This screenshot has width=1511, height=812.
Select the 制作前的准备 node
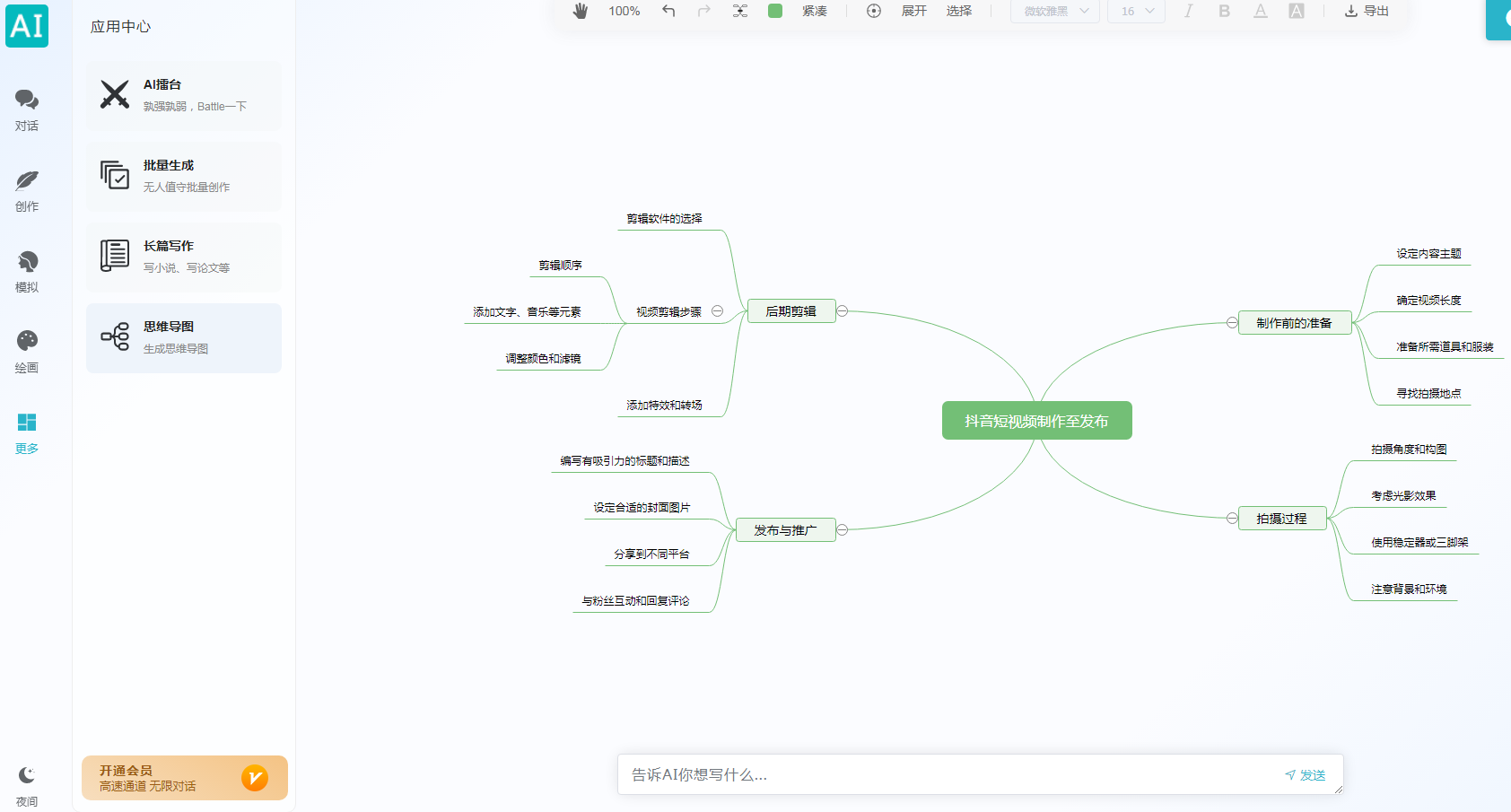tap(1295, 323)
